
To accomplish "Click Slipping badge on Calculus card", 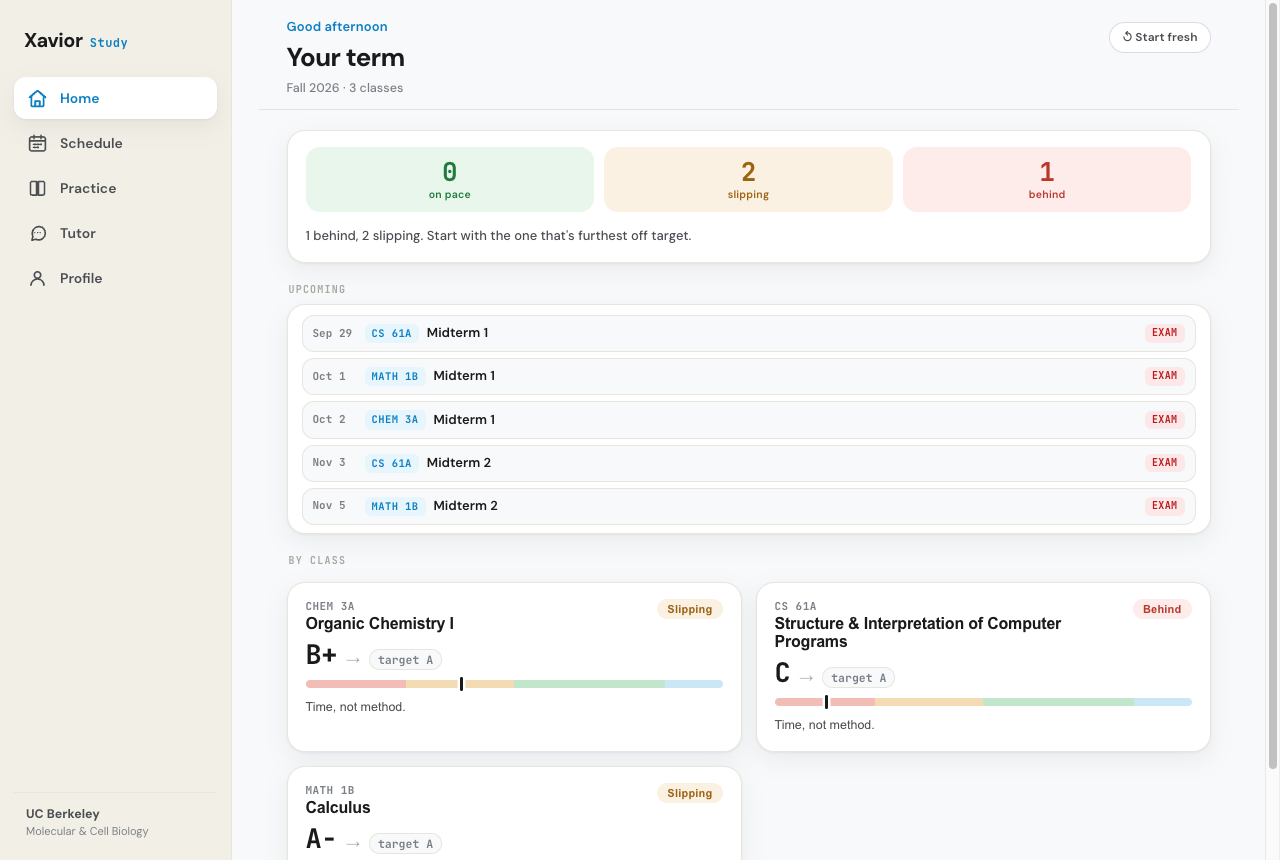I will 690,793.
